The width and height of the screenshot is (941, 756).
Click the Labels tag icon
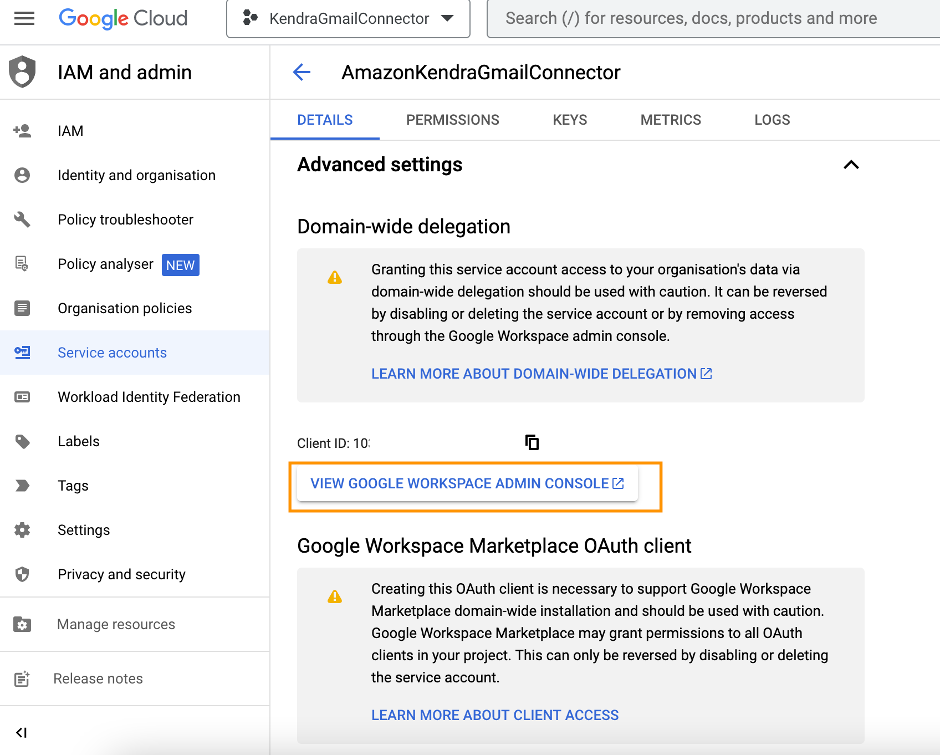pyautogui.click(x=22, y=441)
